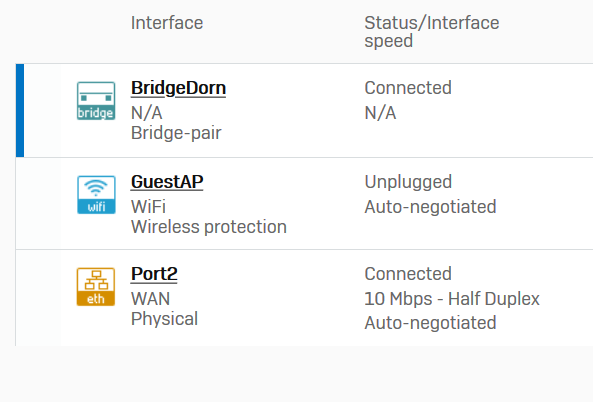Select the Connected status in BridgeDorn row
Screen dimensions: 593x402
(x=408, y=88)
